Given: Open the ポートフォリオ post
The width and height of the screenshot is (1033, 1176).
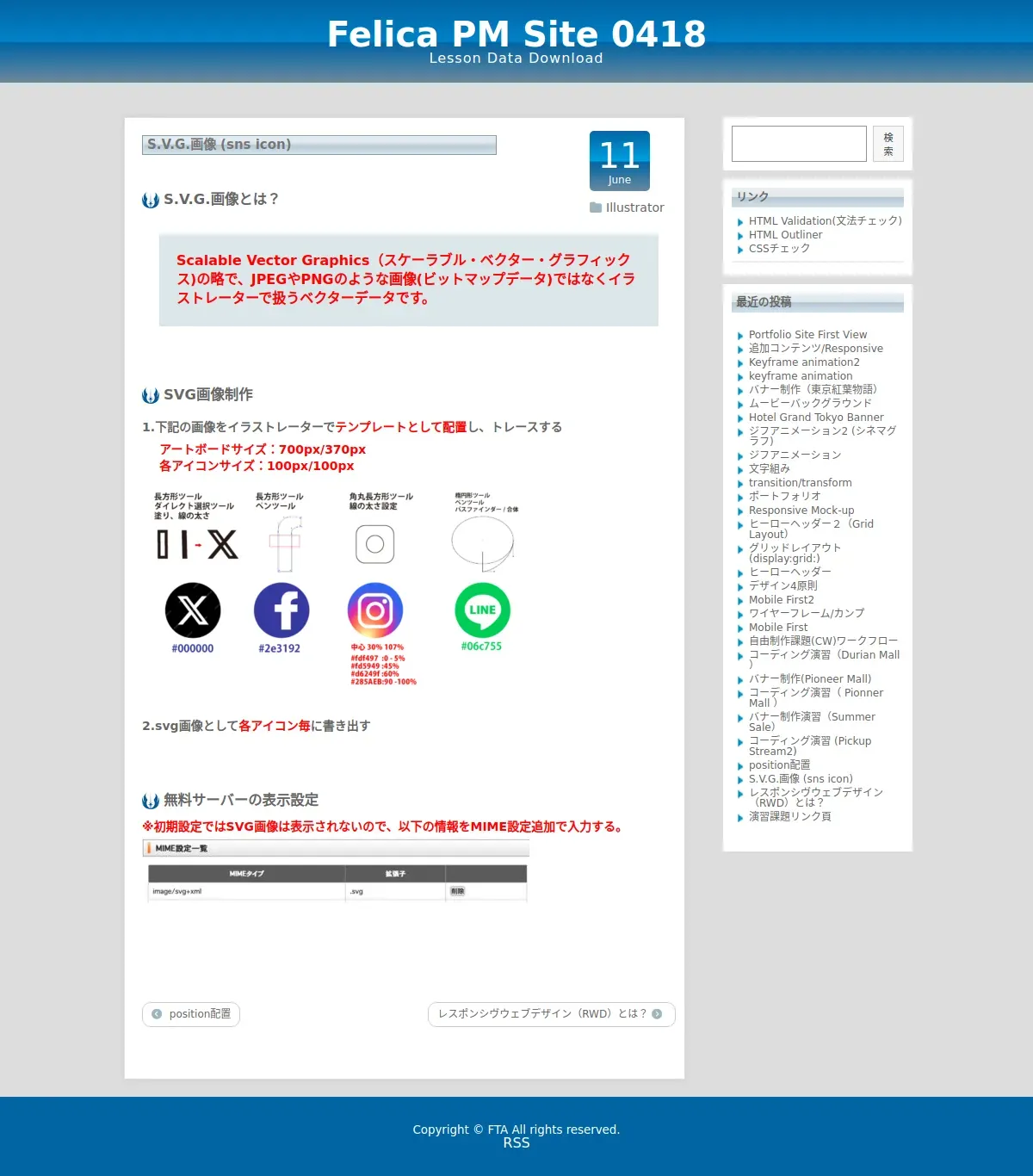Looking at the screenshot, I should 784,497.
